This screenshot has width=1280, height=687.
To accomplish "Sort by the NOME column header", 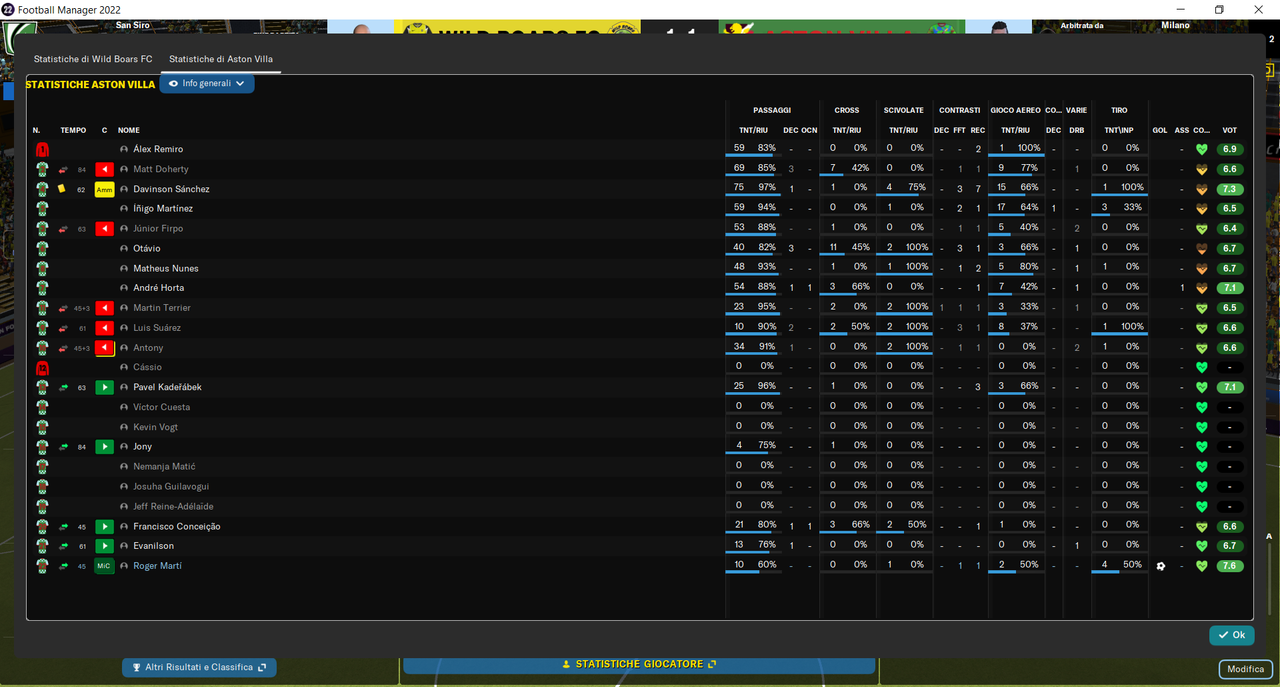I will 129,130.
